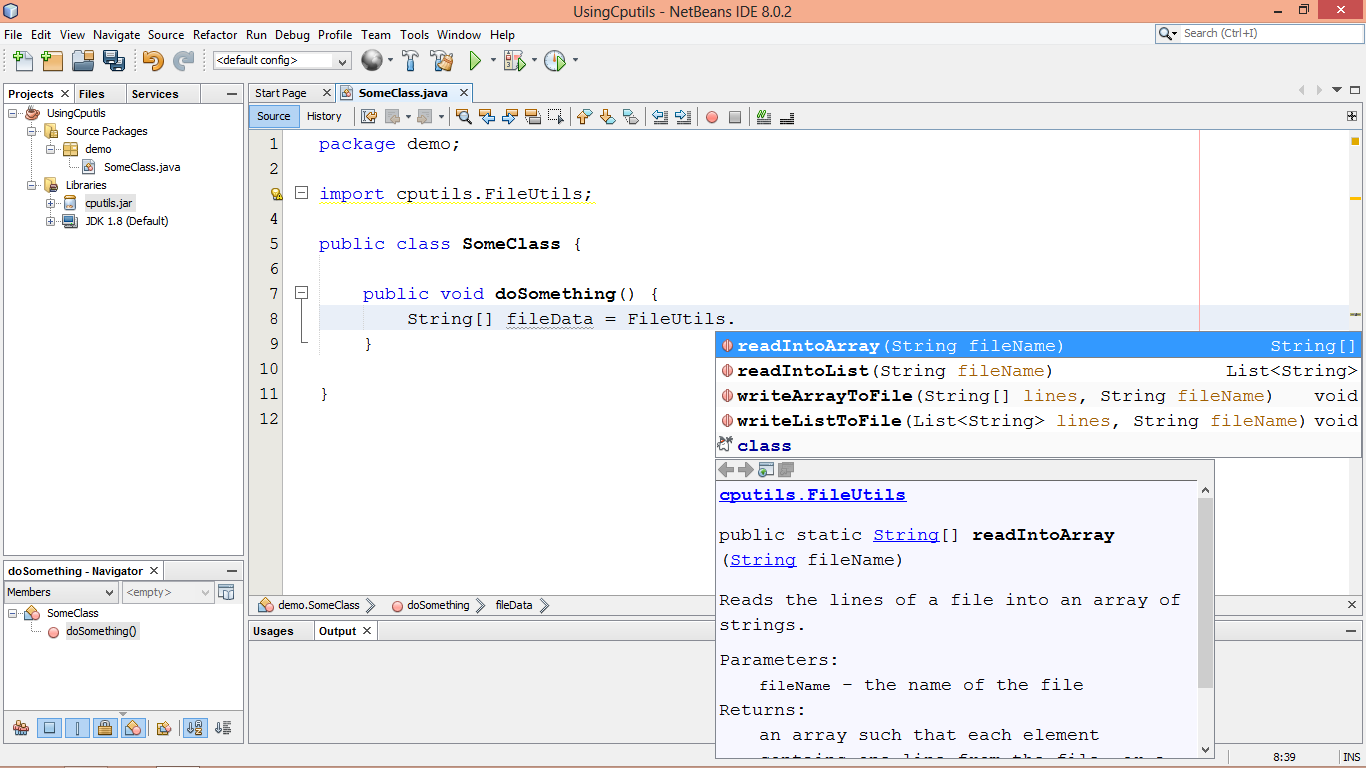This screenshot has height=768, width=1366.
Task: Click Find Next Occurrence icon
Action: (x=510, y=117)
